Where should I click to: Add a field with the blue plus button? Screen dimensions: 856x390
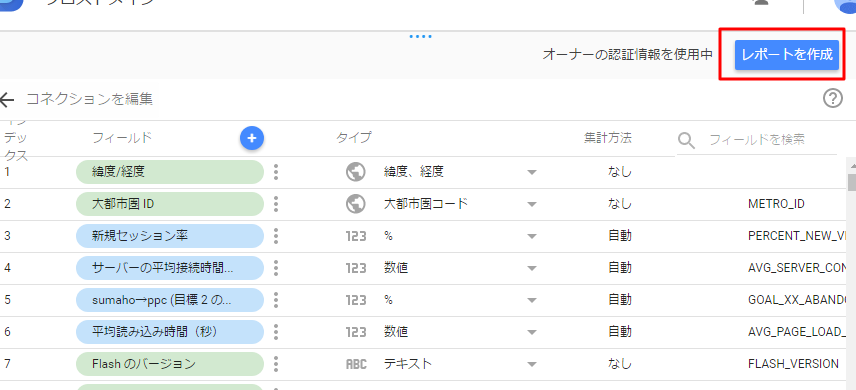click(x=252, y=138)
